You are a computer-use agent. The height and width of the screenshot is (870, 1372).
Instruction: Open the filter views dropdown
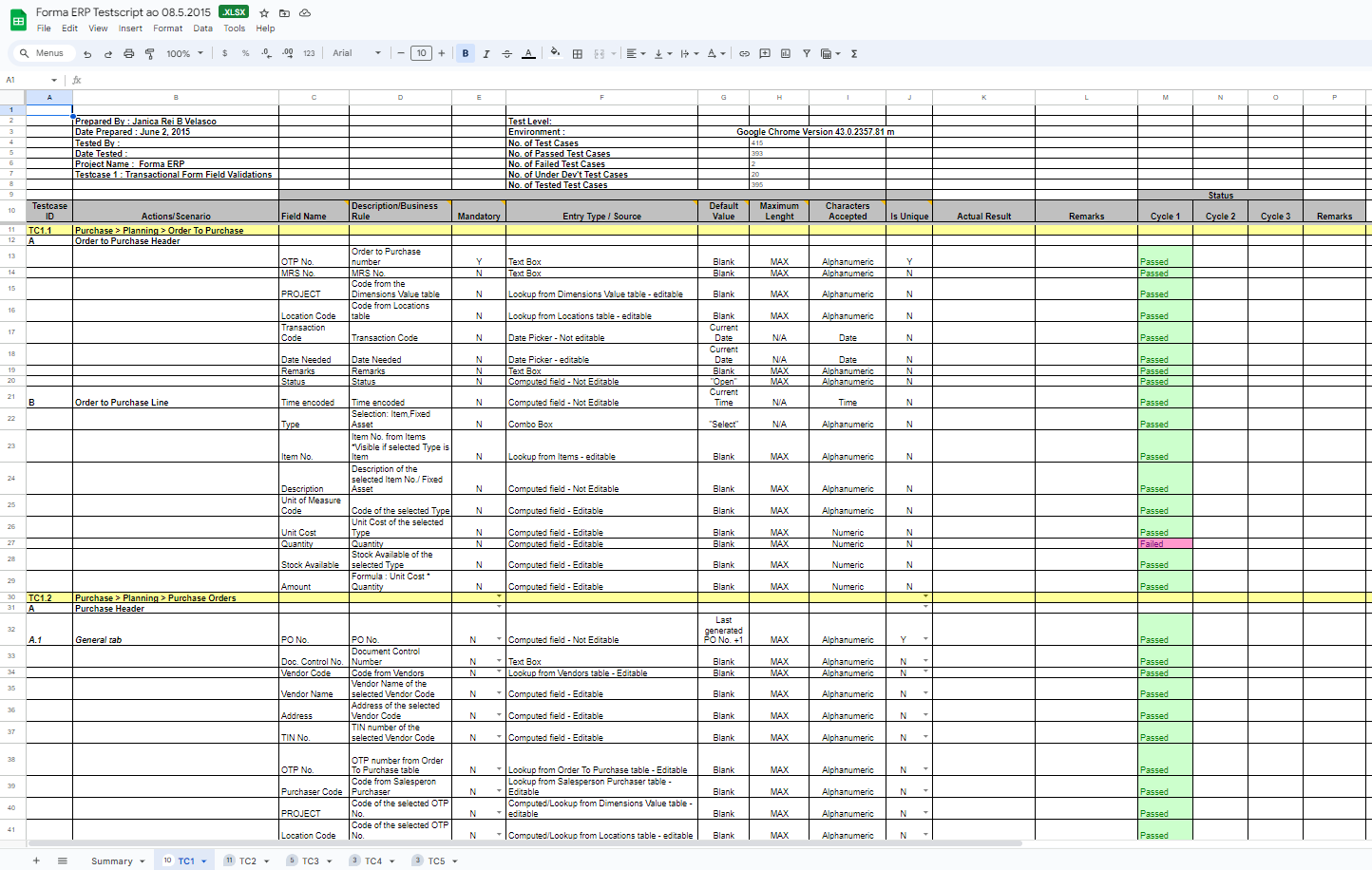tap(830, 54)
